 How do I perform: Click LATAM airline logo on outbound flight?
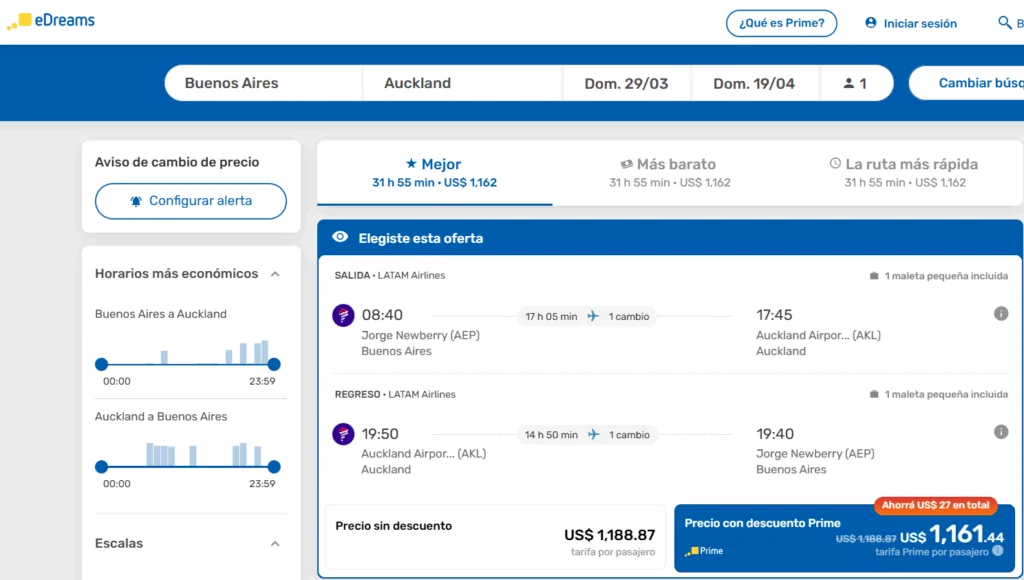click(x=343, y=316)
